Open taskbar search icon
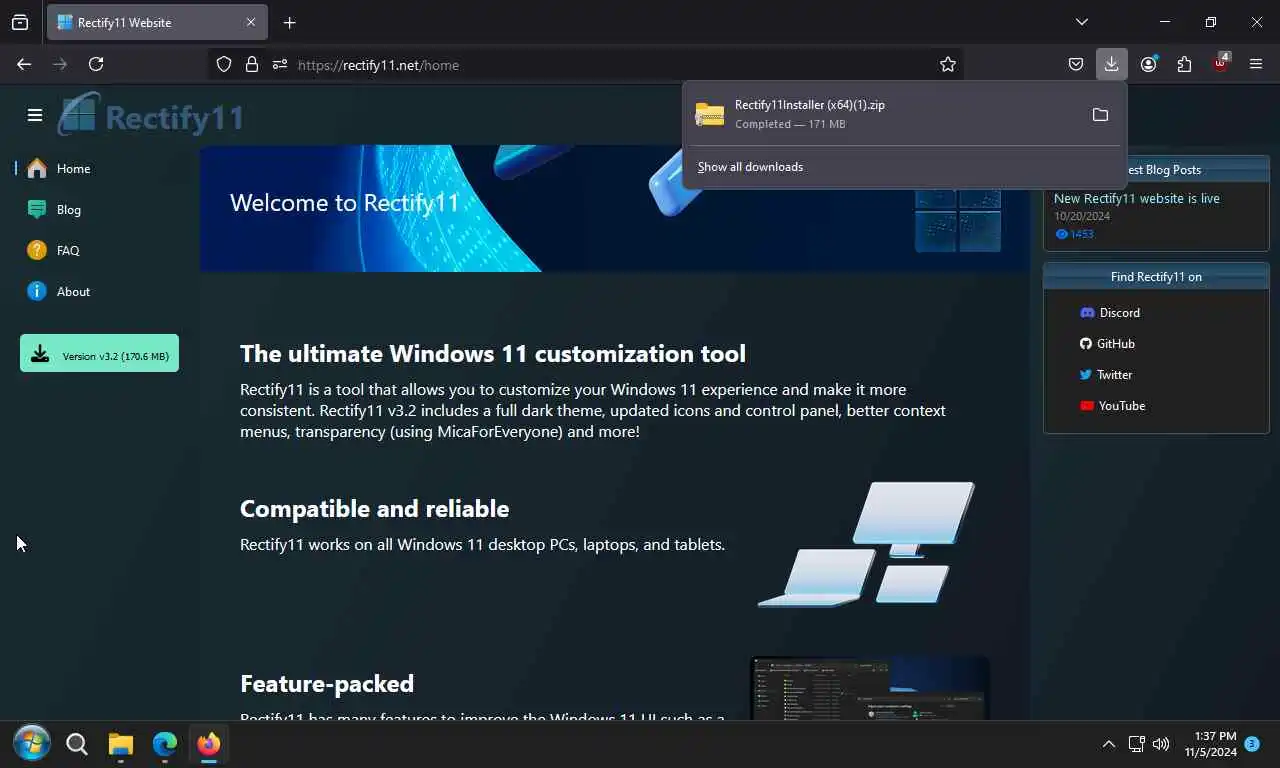 (76, 743)
